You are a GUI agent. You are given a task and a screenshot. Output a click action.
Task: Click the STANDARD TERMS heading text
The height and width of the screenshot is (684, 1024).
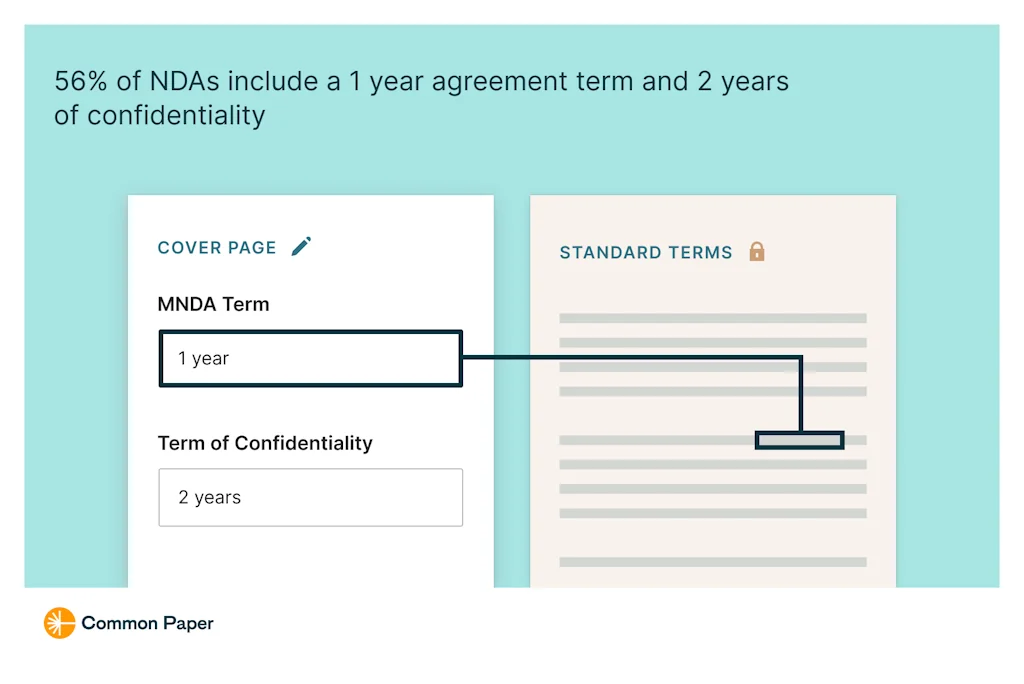click(645, 252)
